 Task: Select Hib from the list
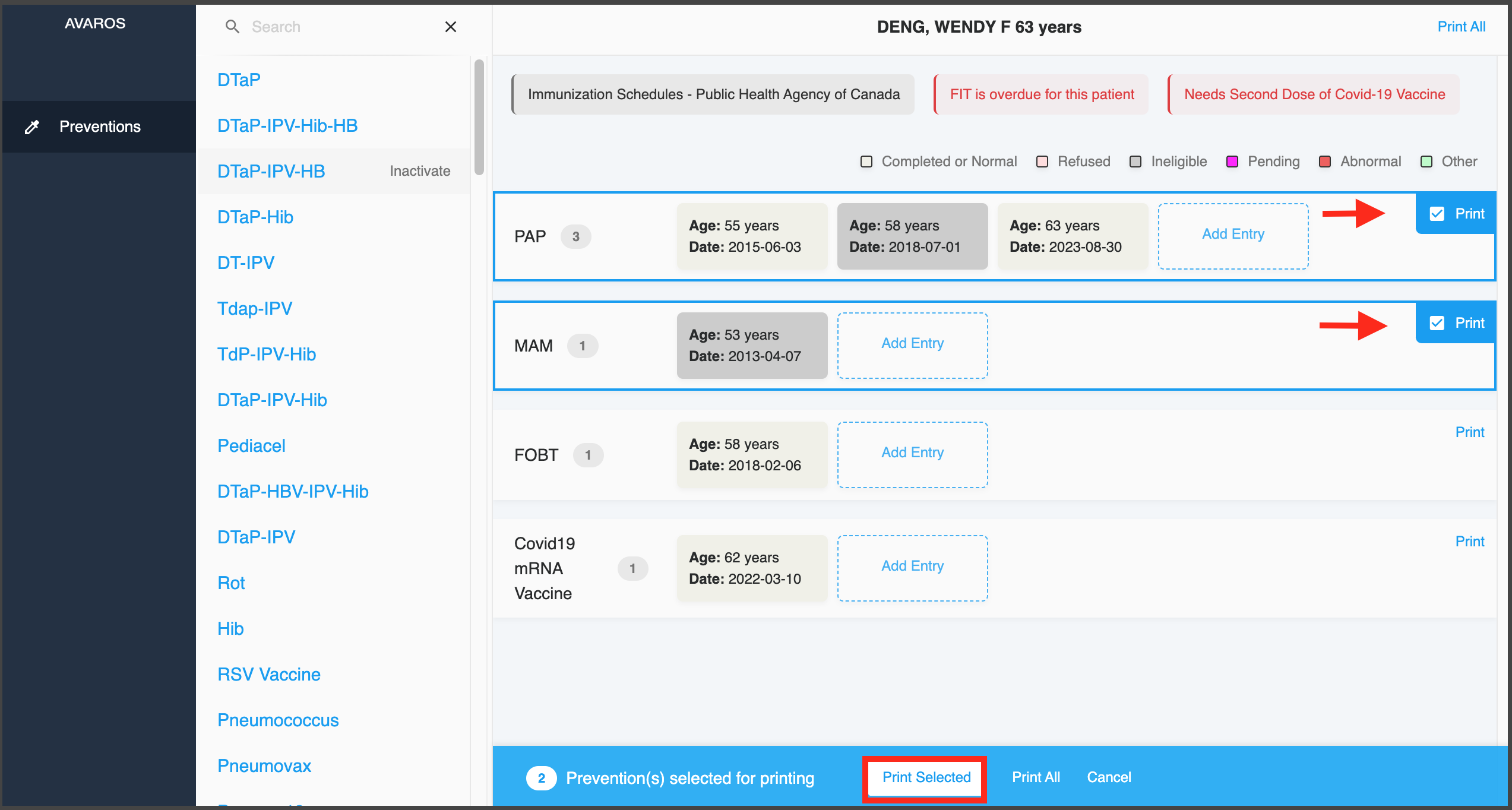point(230,628)
